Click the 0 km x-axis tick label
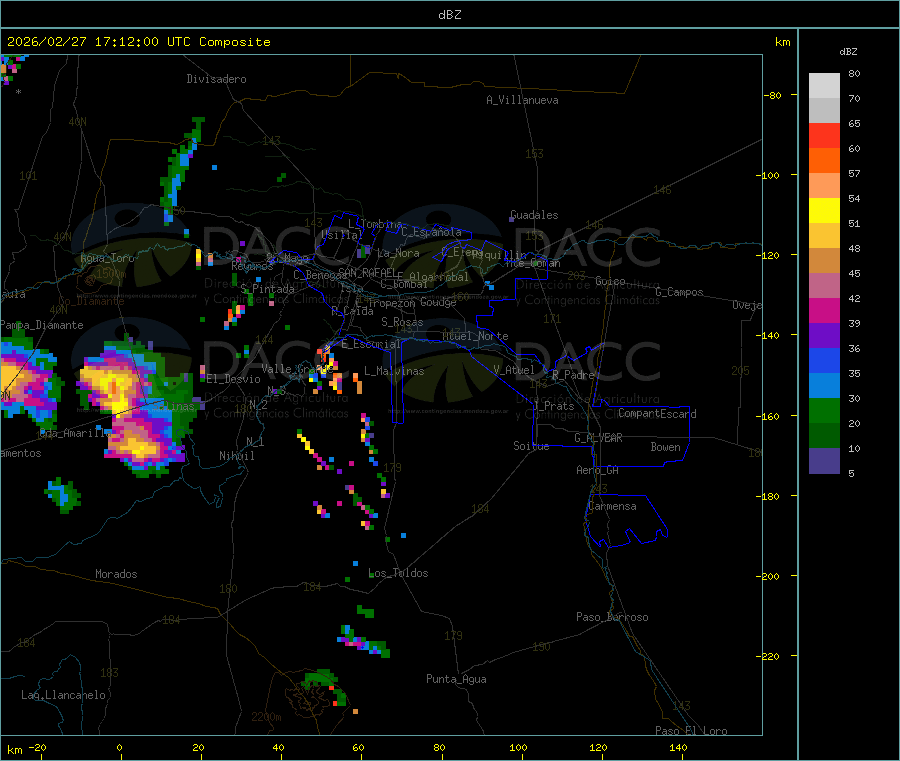900x761 pixels. pyautogui.click(x=119, y=747)
